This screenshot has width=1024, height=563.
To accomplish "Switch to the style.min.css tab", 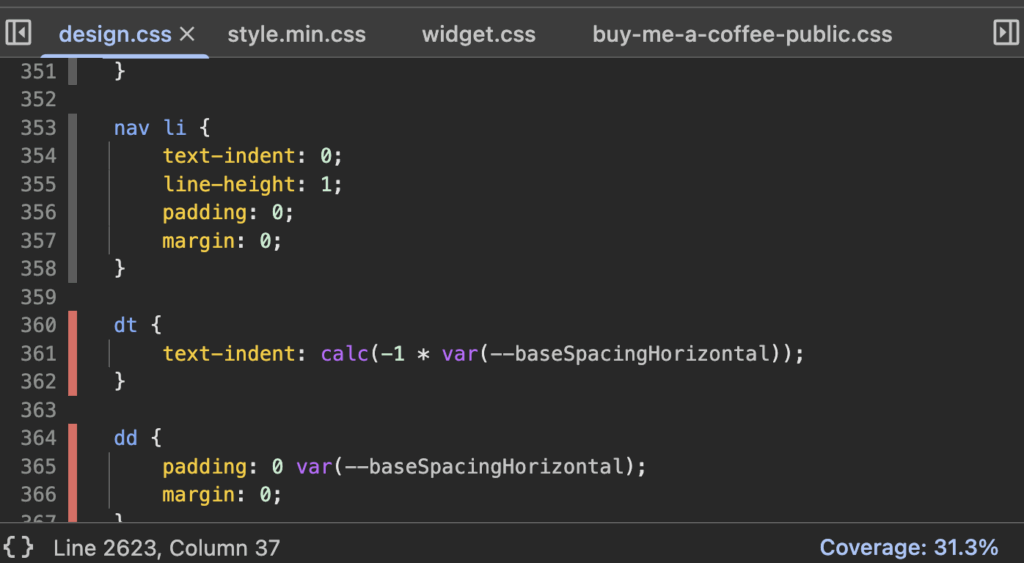I will pyautogui.click(x=296, y=34).
